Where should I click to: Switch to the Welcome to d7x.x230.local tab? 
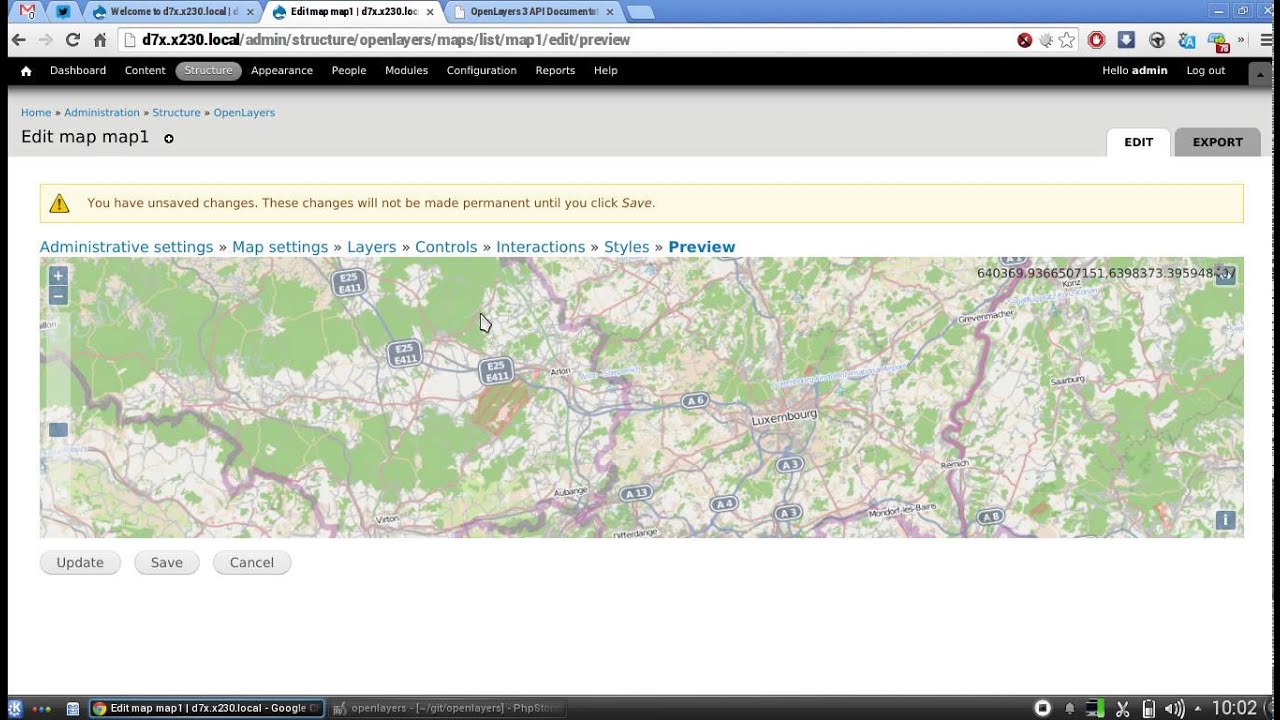coord(172,12)
